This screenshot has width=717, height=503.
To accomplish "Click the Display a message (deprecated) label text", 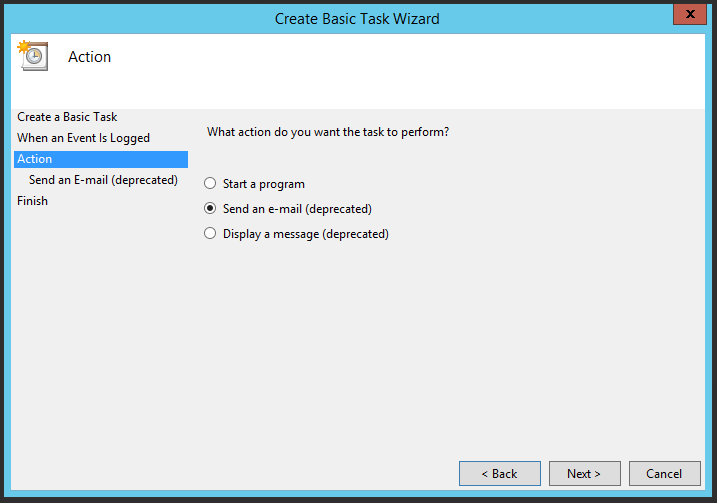I will point(305,234).
